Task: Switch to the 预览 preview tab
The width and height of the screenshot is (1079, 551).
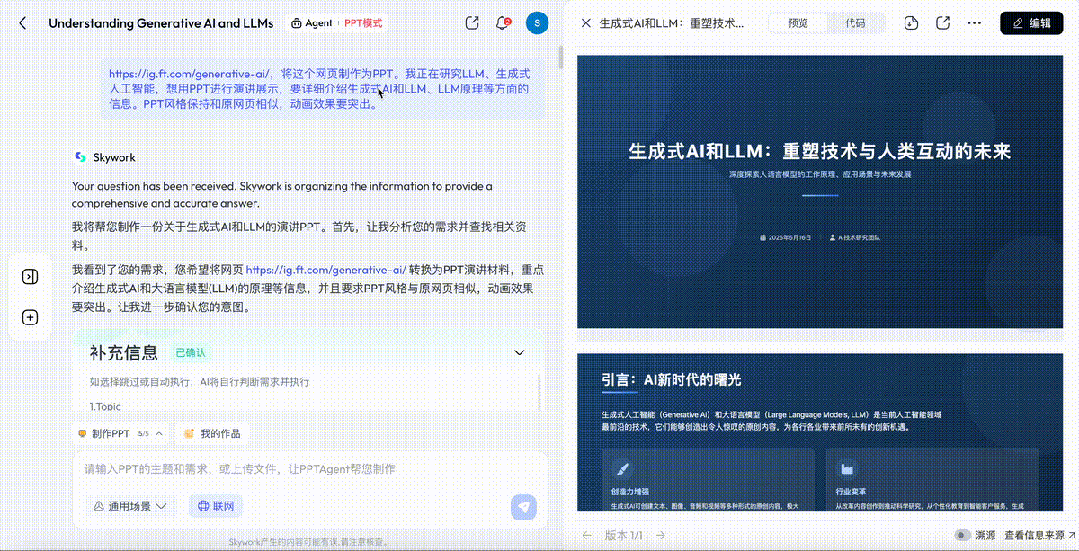Action: [x=798, y=23]
